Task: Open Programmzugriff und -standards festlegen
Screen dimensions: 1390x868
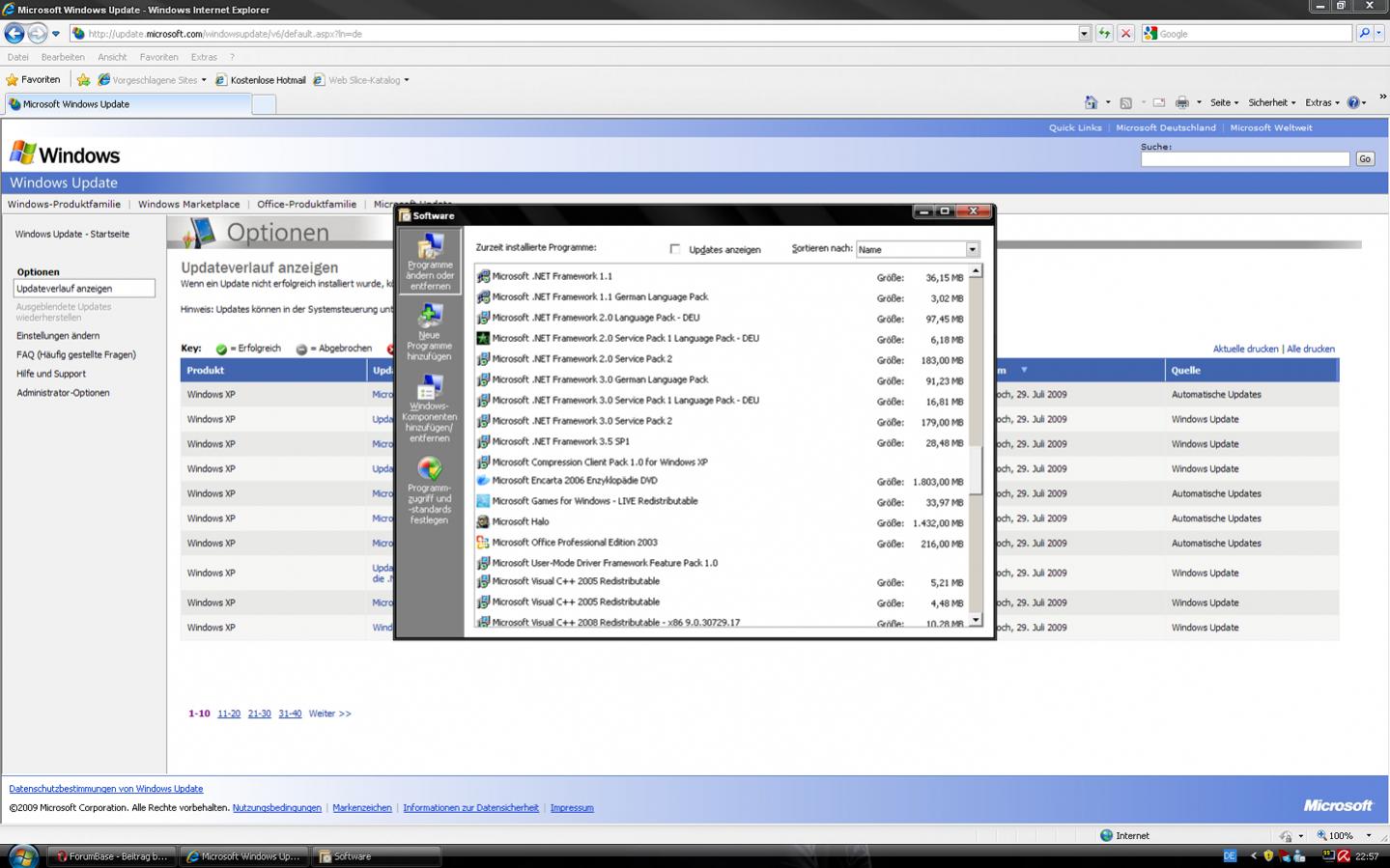Action: tap(430, 490)
